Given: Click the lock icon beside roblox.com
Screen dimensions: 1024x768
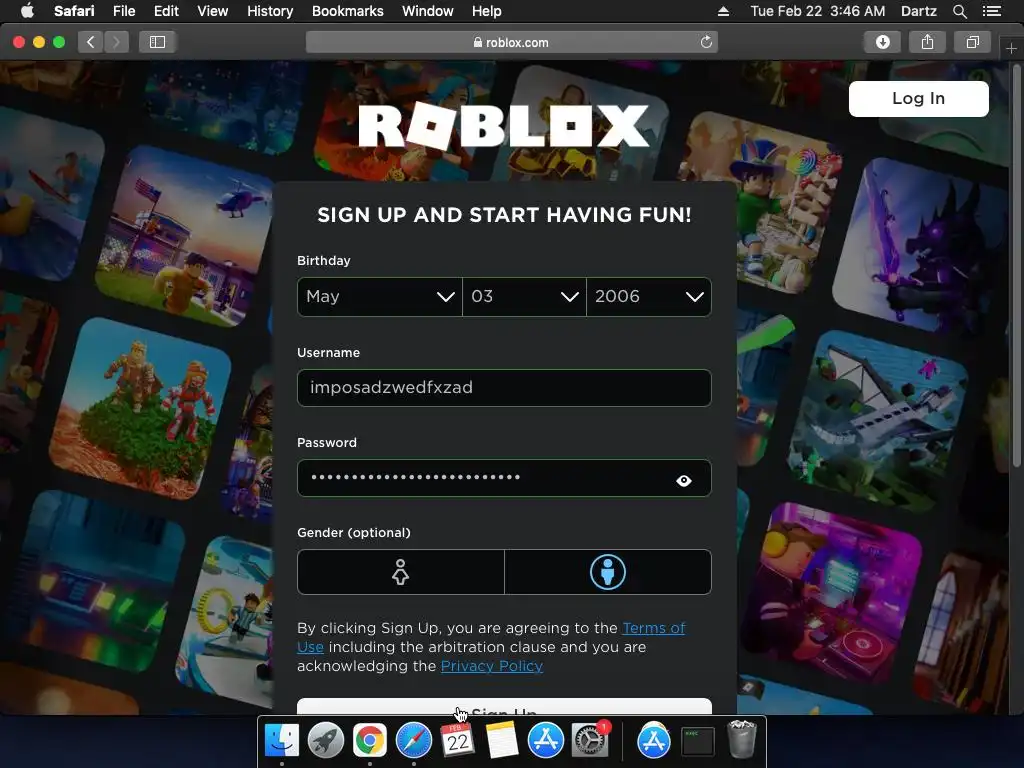Looking at the screenshot, I should (477, 42).
